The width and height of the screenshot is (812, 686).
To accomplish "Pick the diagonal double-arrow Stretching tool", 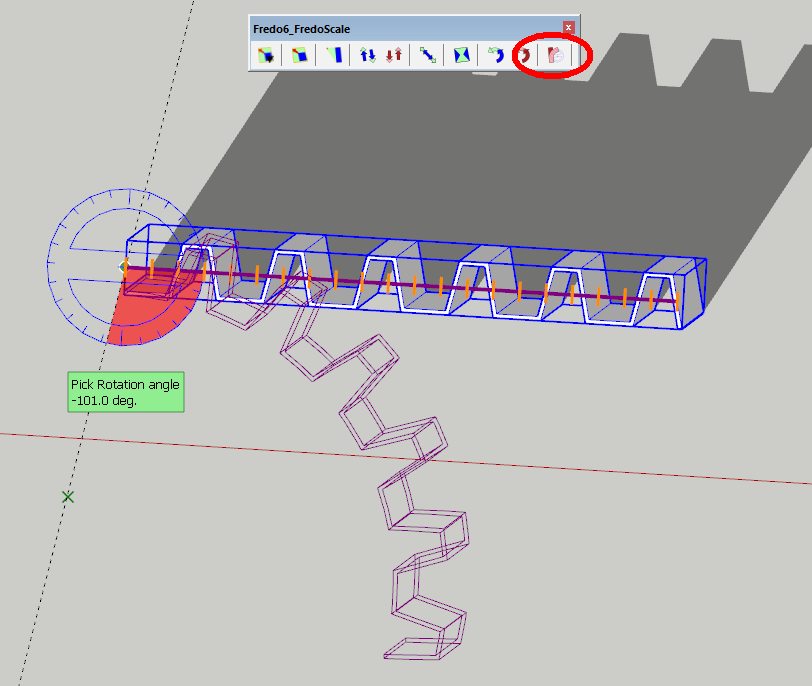I will coord(429,56).
